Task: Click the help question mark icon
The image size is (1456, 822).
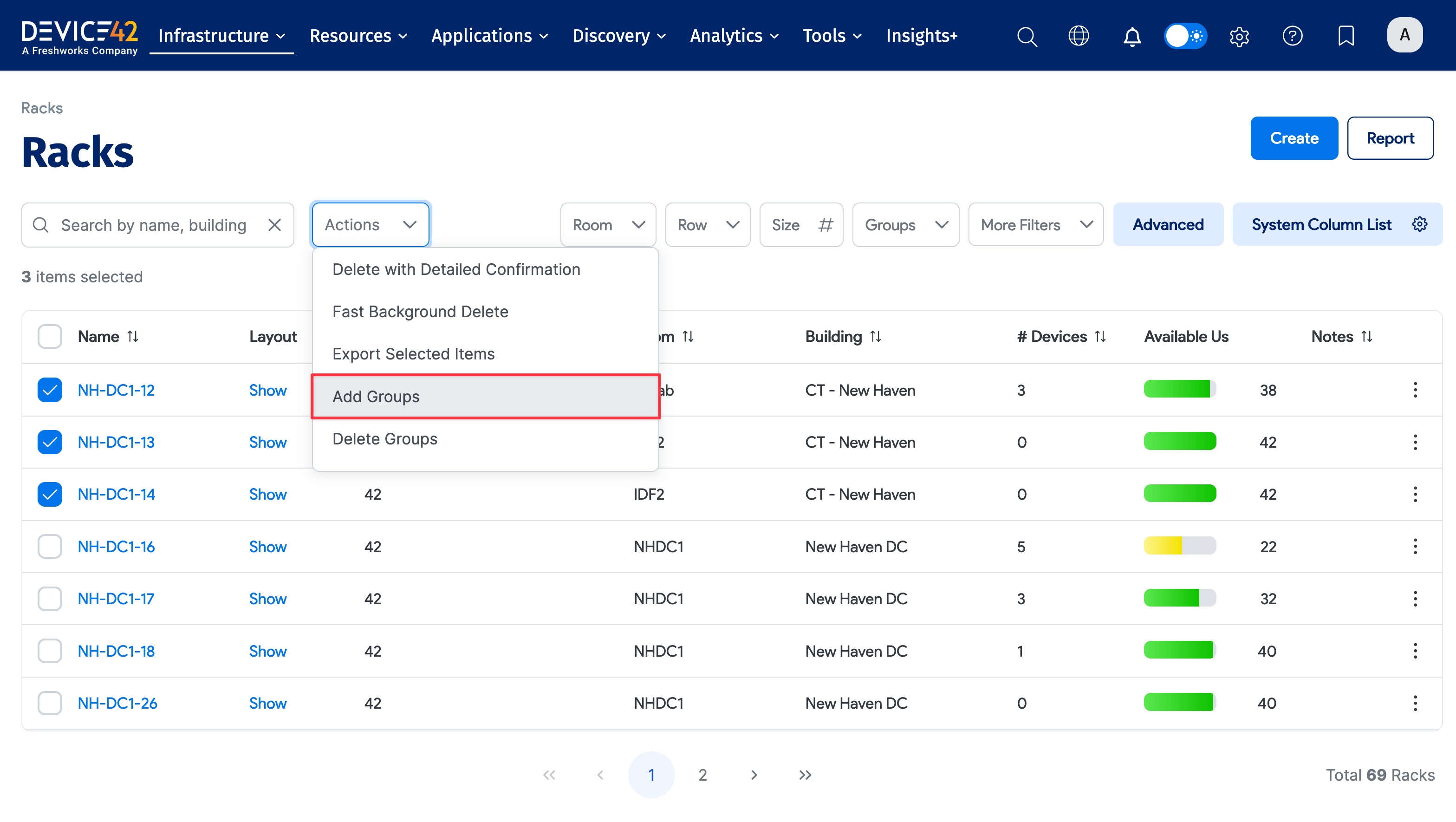Action: point(1292,36)
